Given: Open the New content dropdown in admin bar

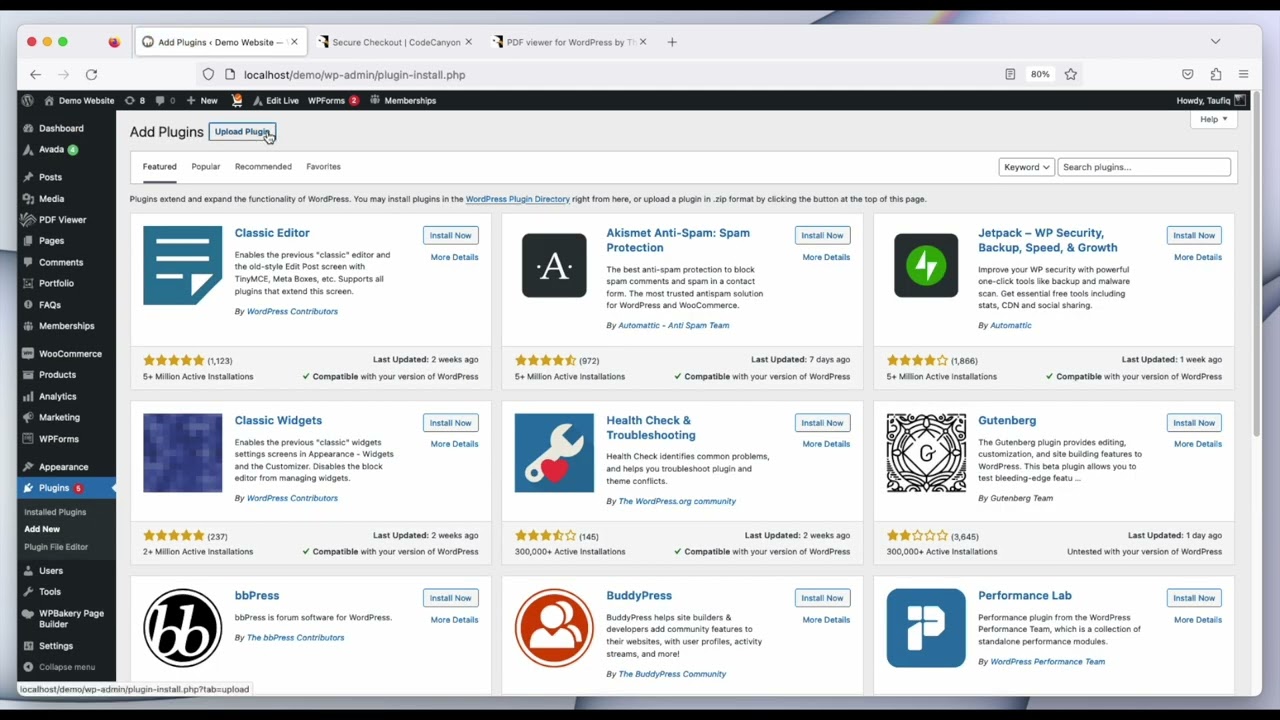Looking at the screenshot, I should pos(201,100).
